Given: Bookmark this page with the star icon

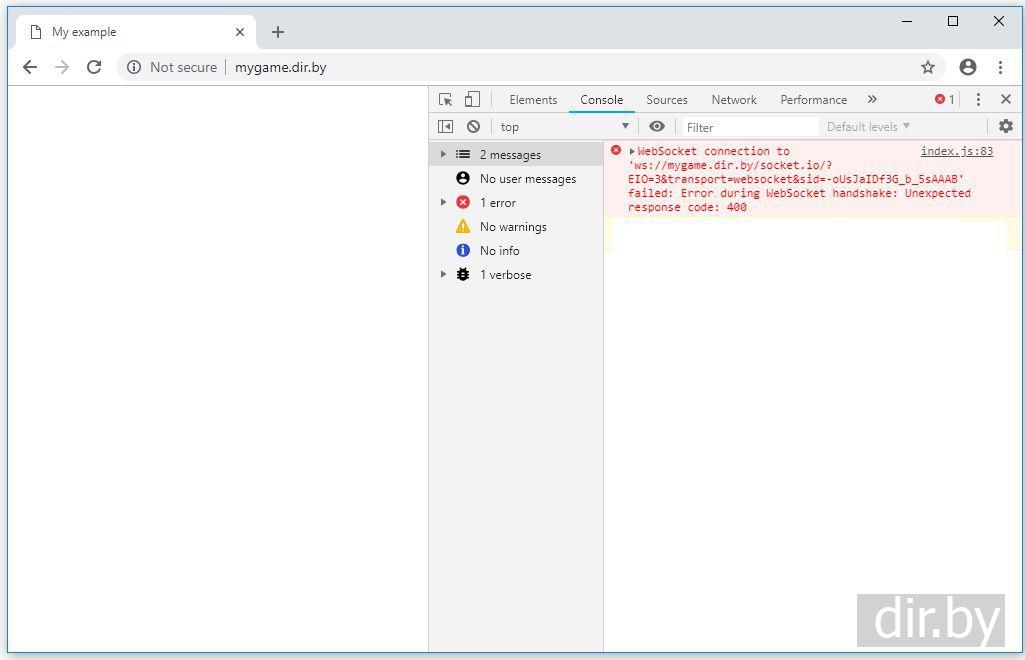Looking at the screenshot, I should [x=928, y=68].
